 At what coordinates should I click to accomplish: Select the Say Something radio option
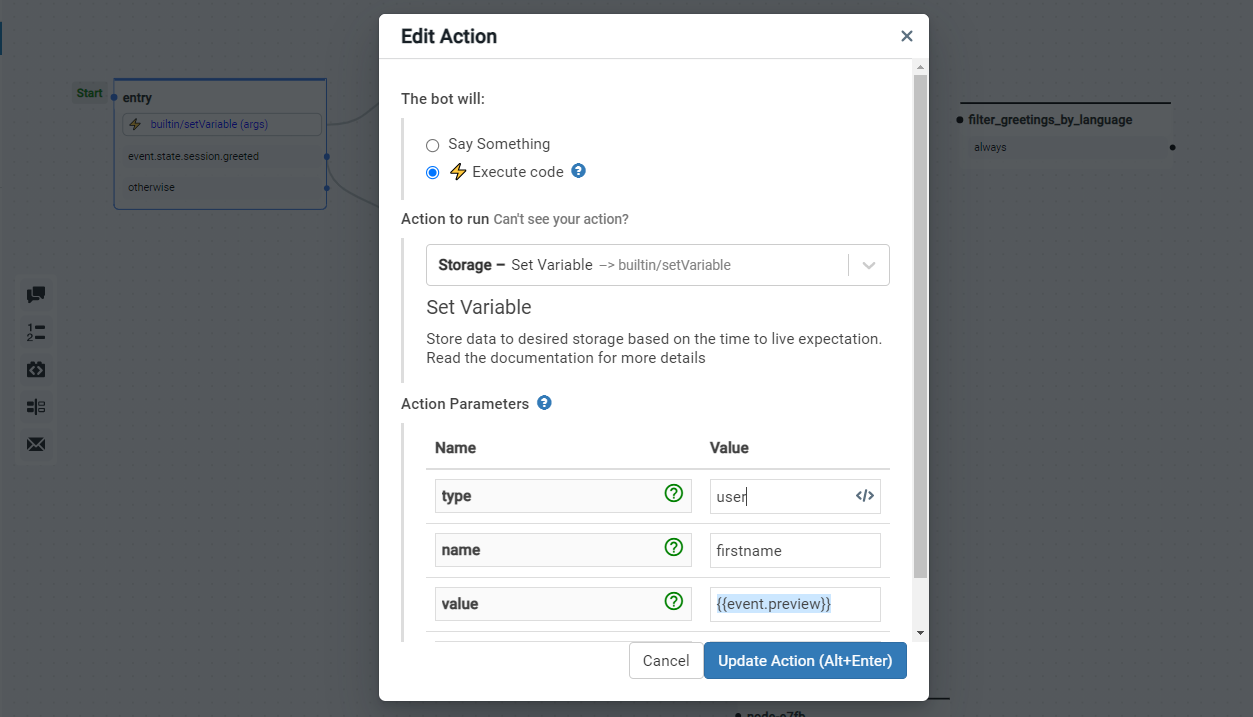[433, 145]
